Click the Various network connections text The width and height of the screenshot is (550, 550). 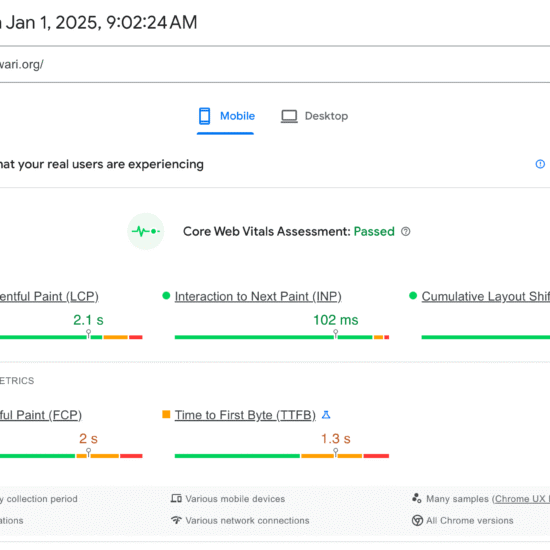pos(247,521)
